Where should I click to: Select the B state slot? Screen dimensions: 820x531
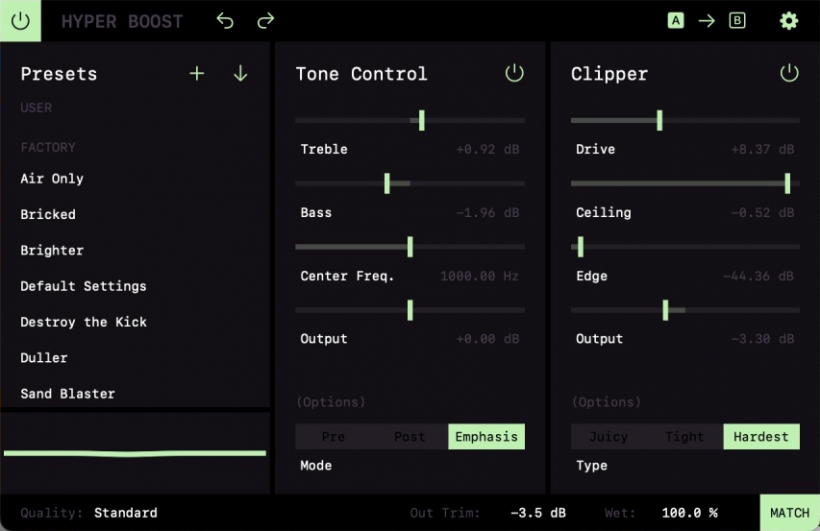737,21
